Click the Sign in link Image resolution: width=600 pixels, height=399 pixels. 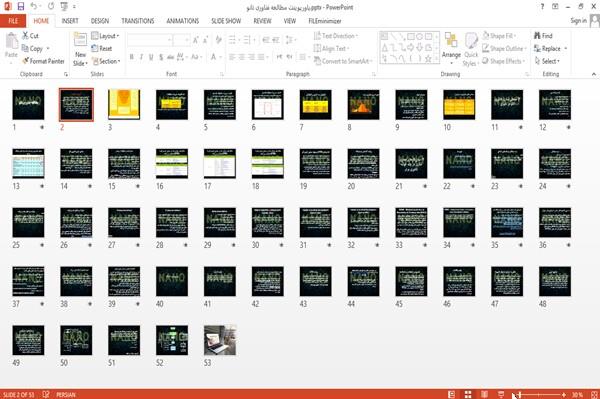[x=578, y=21]
